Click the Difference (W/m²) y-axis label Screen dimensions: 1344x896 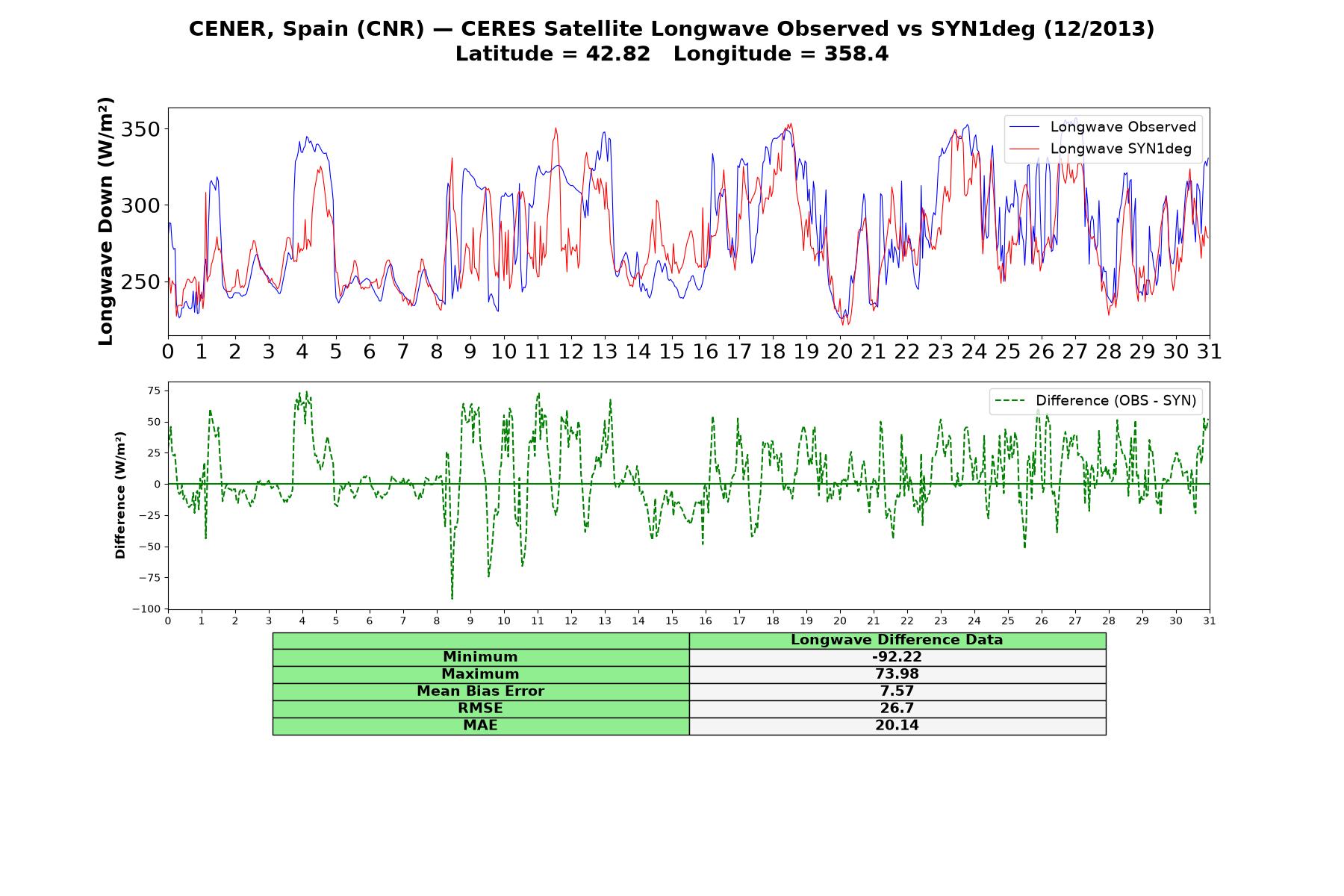click(120, 496)
